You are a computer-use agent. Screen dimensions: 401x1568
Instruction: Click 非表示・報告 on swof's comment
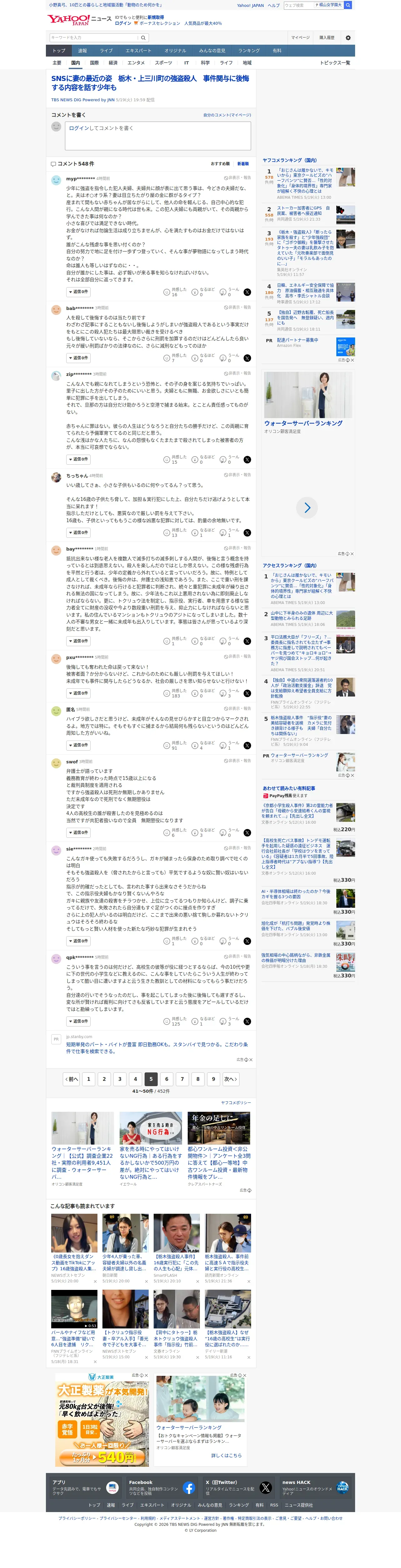coord(237,761)
